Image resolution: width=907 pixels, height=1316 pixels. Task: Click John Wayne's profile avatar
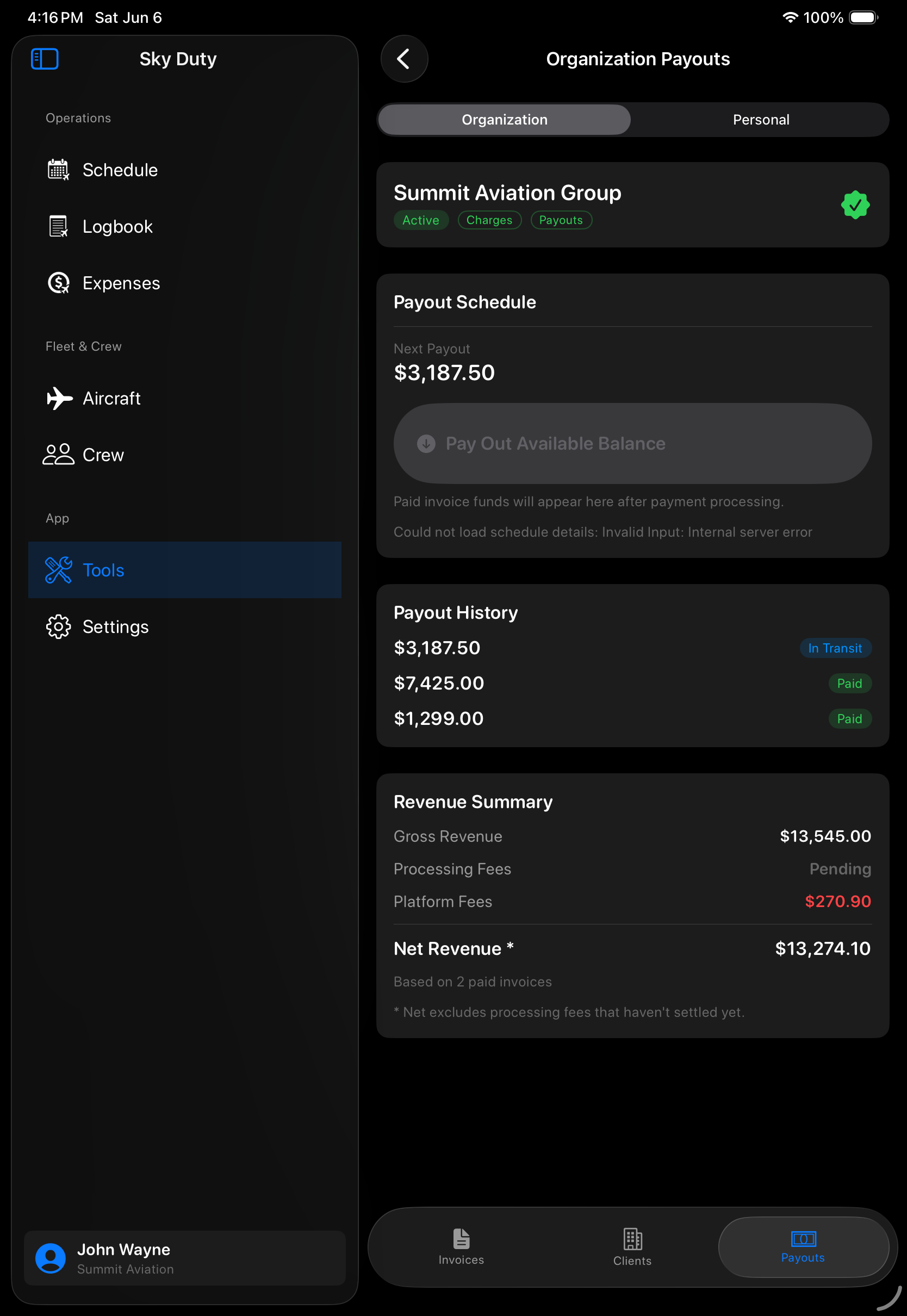click(x=51, y=1258)
